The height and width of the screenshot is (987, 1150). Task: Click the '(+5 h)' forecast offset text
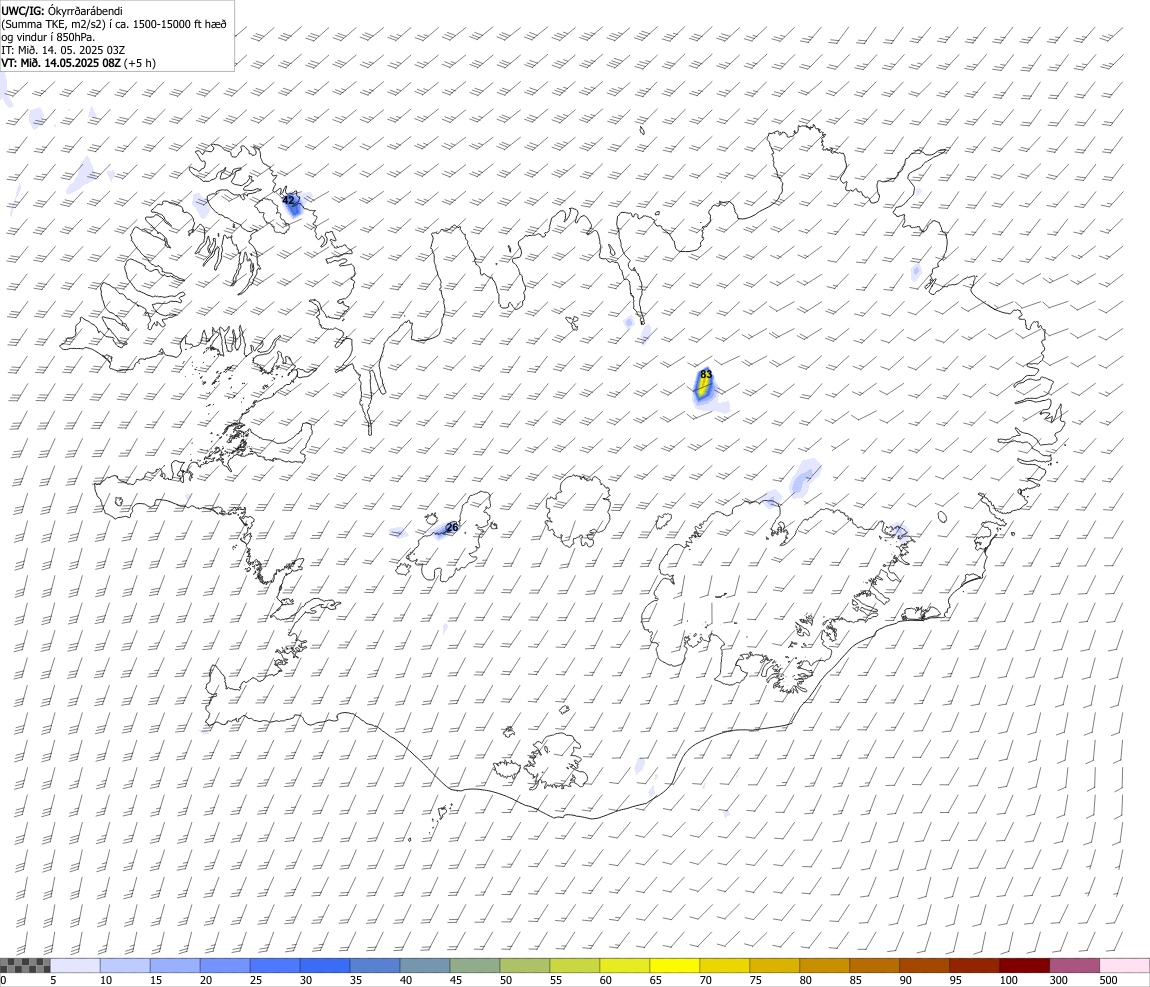[x=140, y=63]
